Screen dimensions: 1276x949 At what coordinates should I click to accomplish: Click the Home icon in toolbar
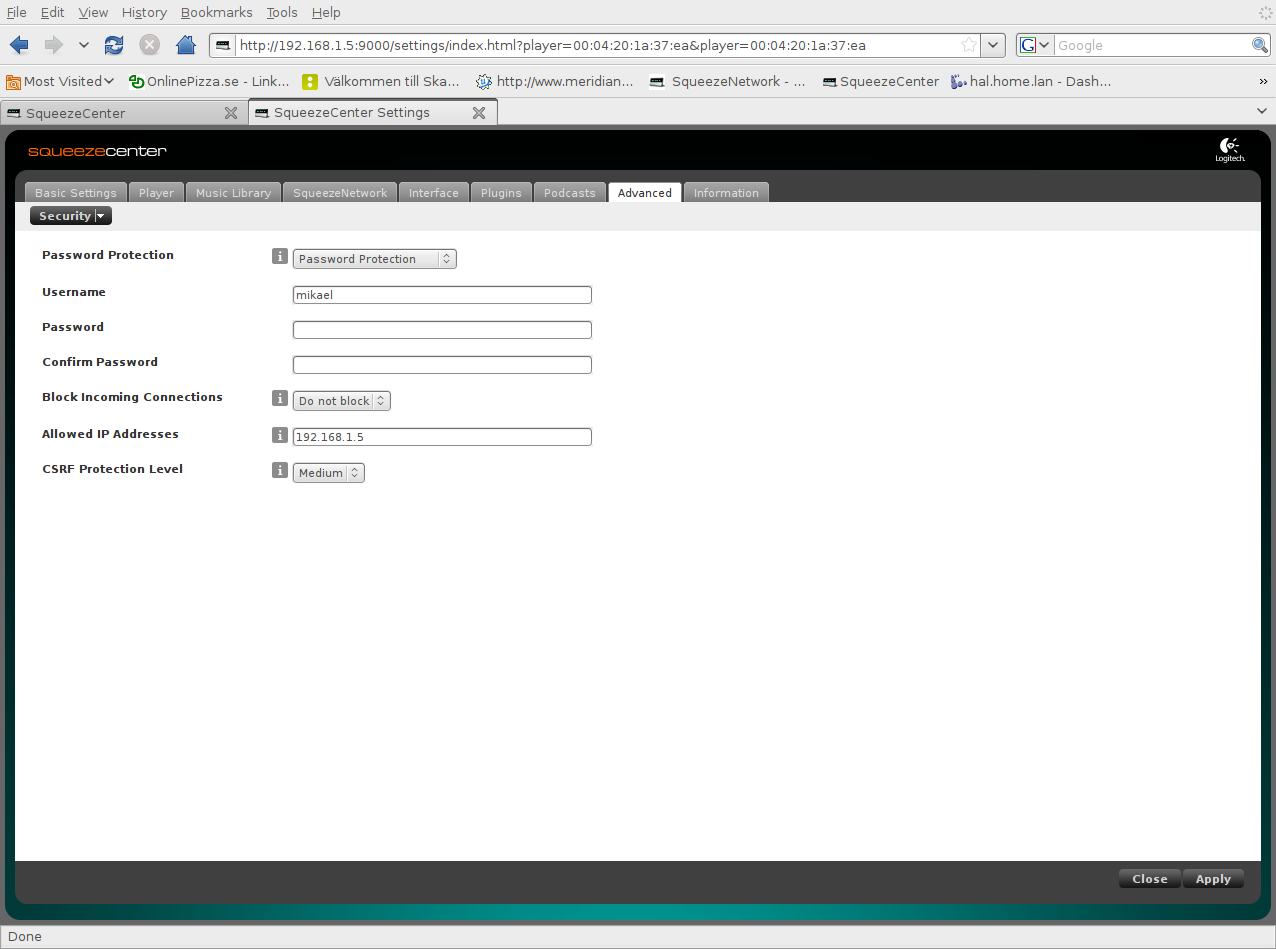[185, 45]
